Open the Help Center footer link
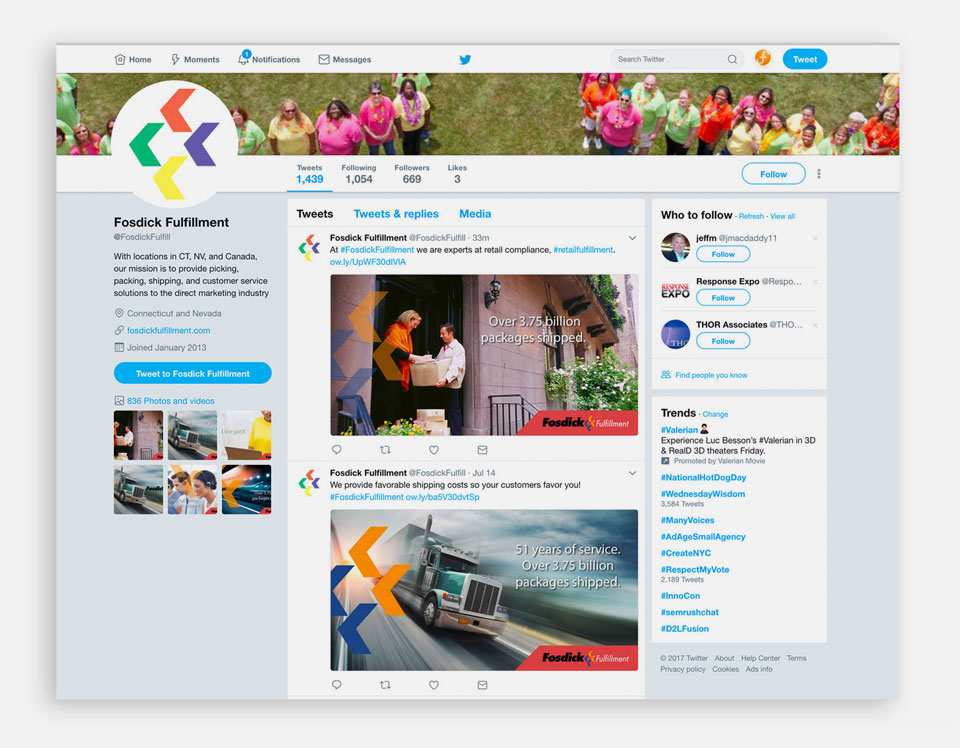The height and width of the screenshot is (748, 960). (x=760, y=659)
